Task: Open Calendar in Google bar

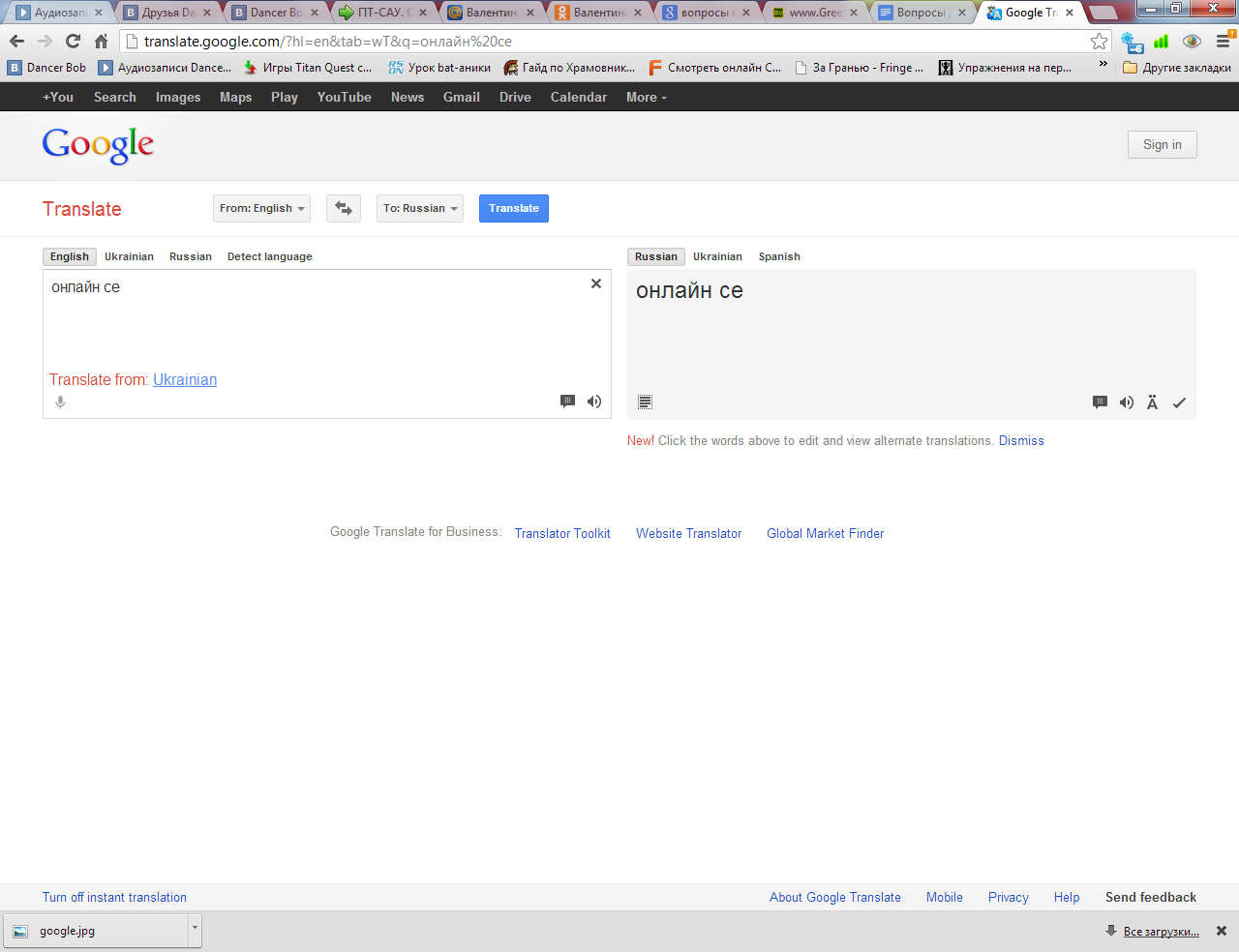Action: [579, 97]
